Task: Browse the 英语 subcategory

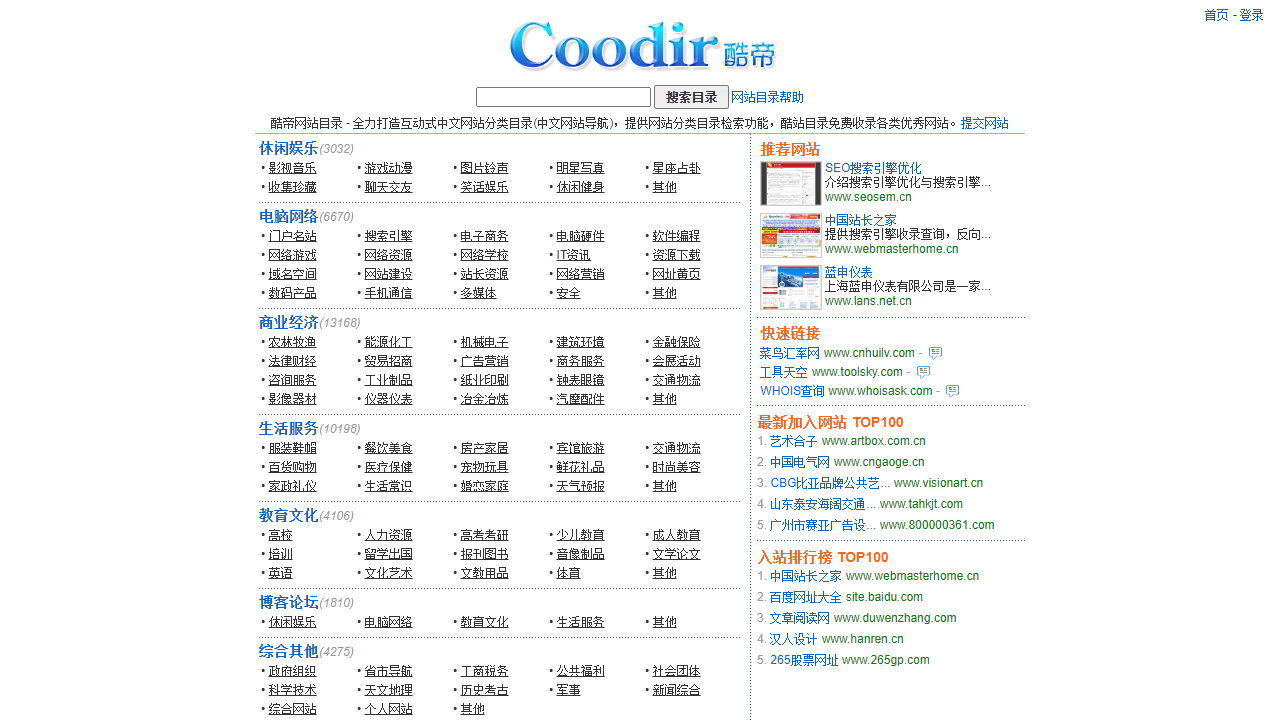Action: [280, 573]
